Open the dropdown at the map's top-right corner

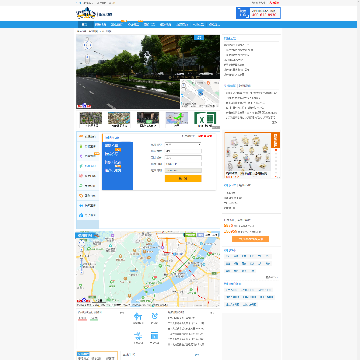tap(211, 235)
